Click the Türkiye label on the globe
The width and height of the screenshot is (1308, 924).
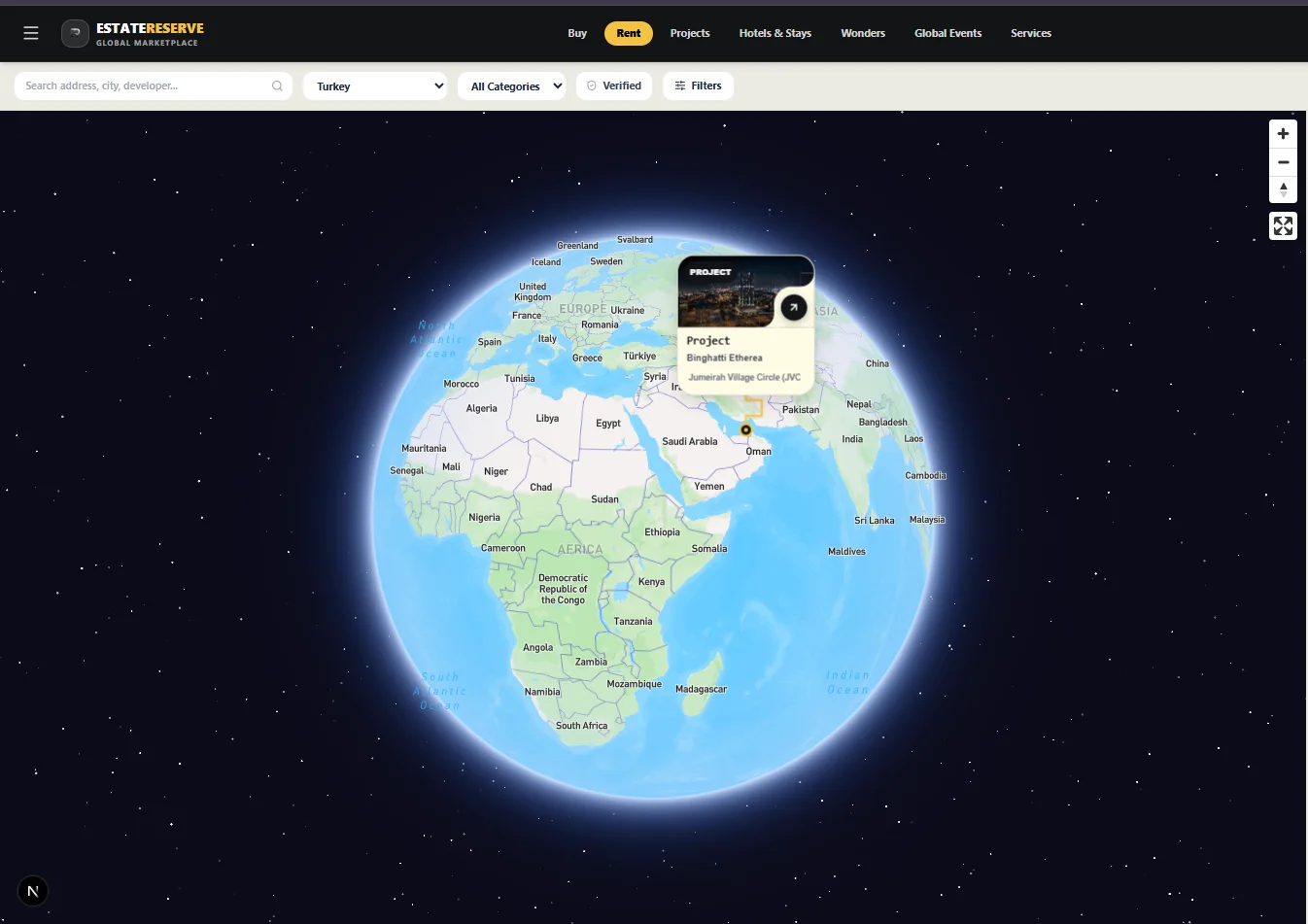pyautogui.click(x=639, y=357)
